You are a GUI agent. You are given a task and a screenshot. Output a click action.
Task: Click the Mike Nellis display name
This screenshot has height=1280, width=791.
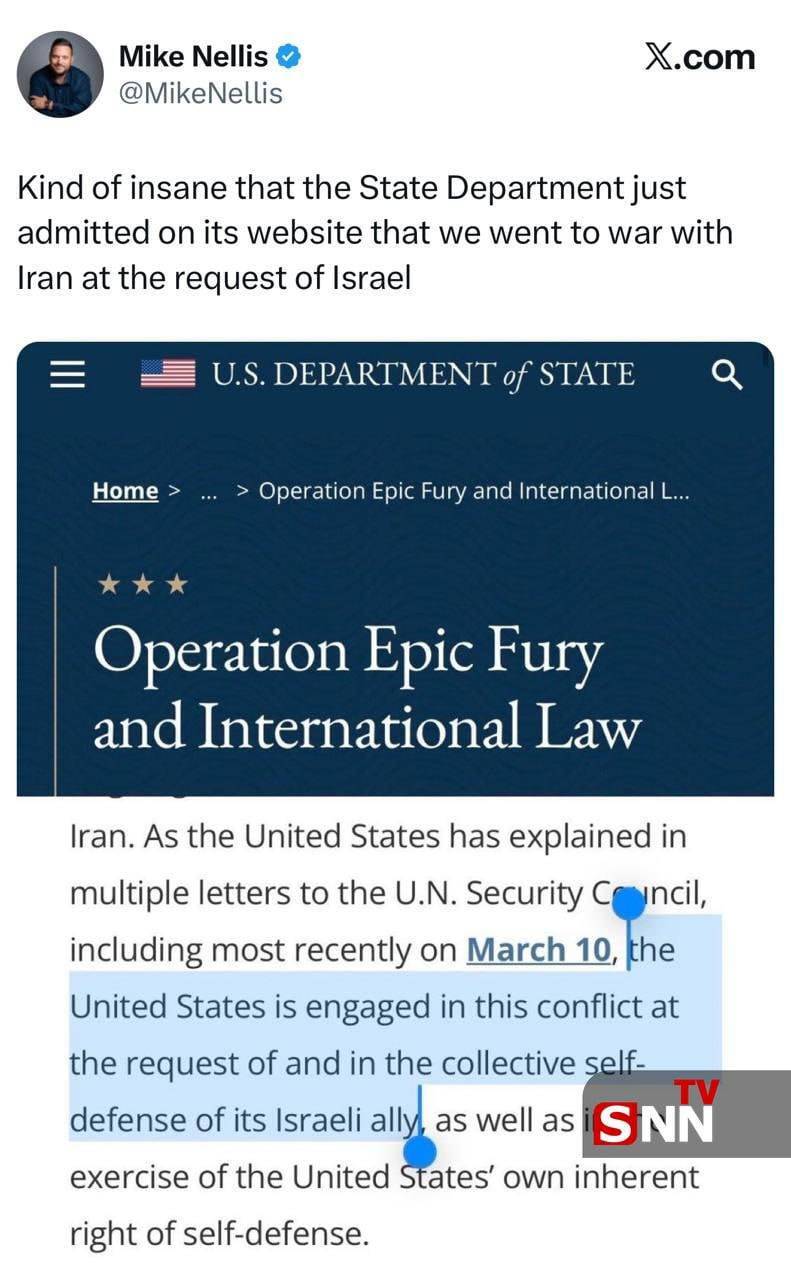coord(193,57)
